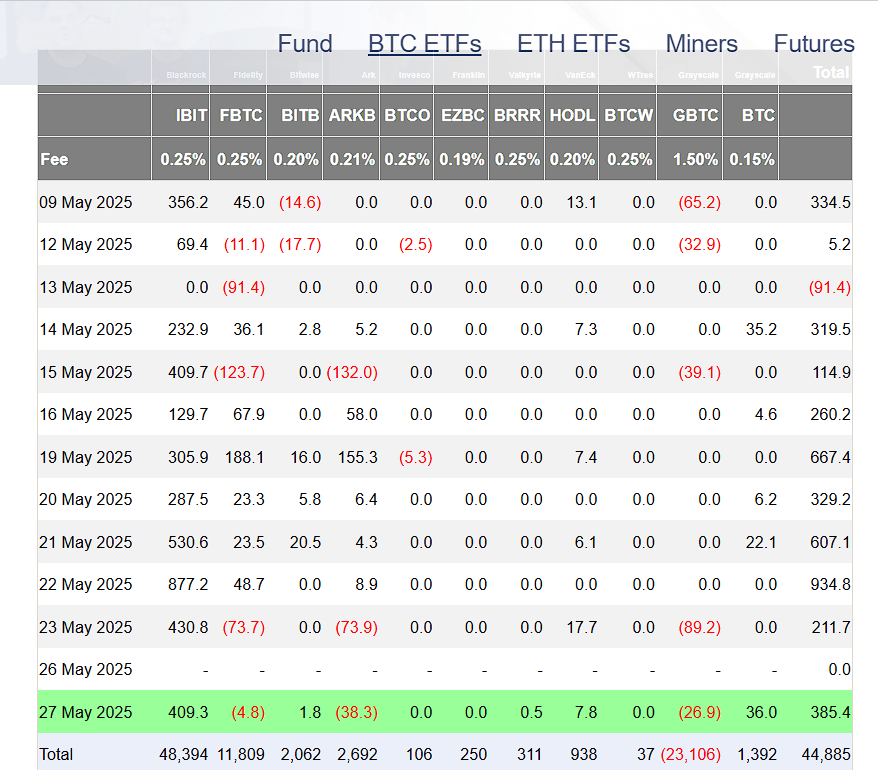Select BTC value 35.2 on 14 May
The height and width of the screenshot is (770, 878).
pos(761,329)
